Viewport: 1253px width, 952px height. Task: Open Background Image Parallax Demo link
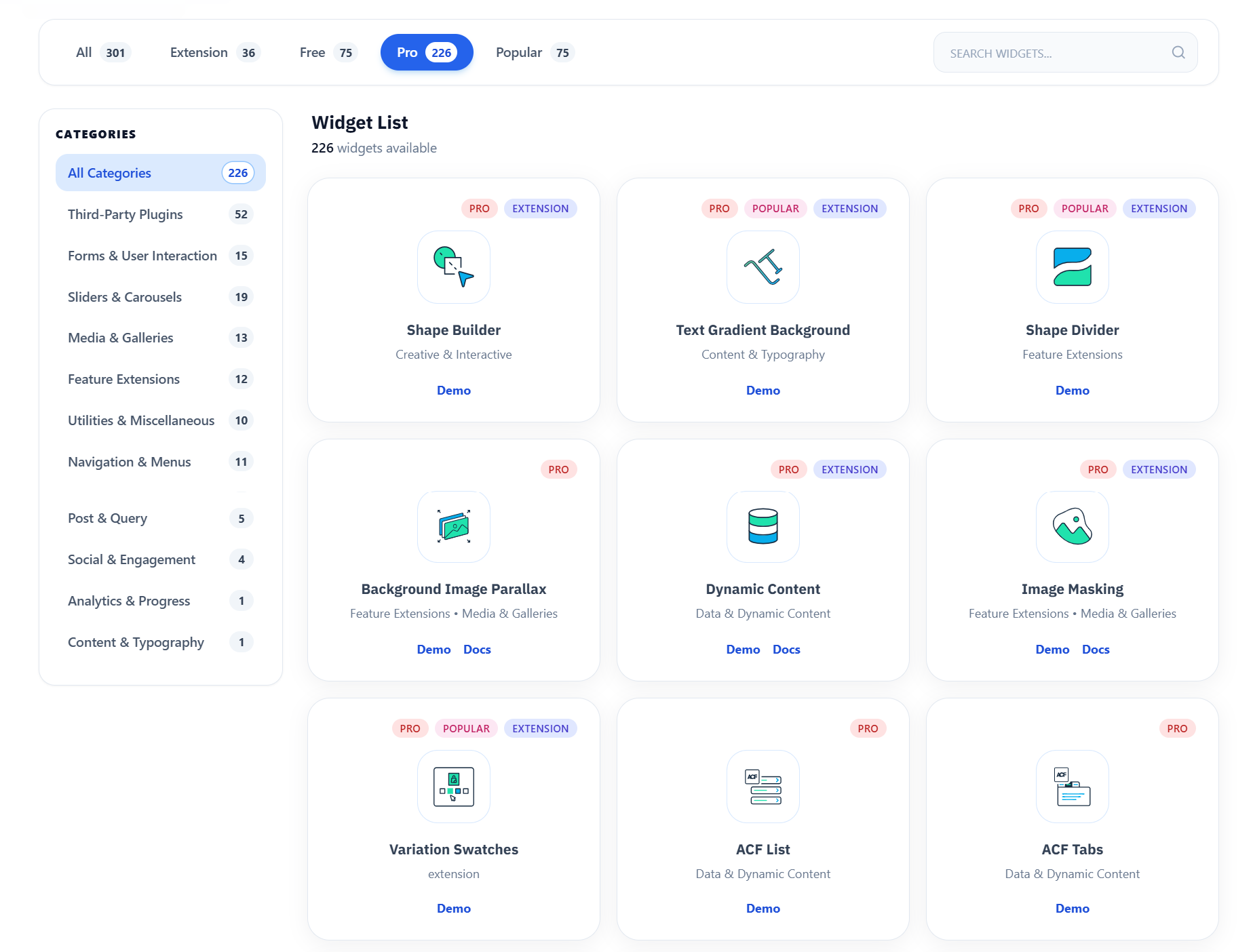click(x=434, y=650)
